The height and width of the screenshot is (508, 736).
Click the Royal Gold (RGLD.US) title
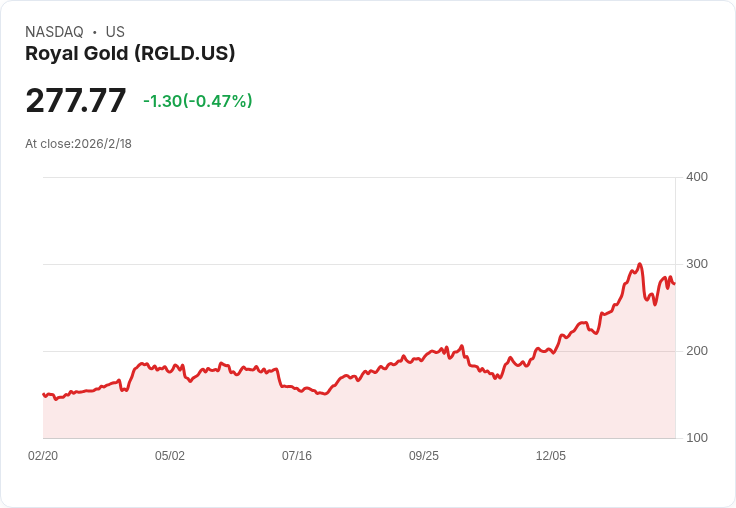pyautogui.click(x=130, y=54)
